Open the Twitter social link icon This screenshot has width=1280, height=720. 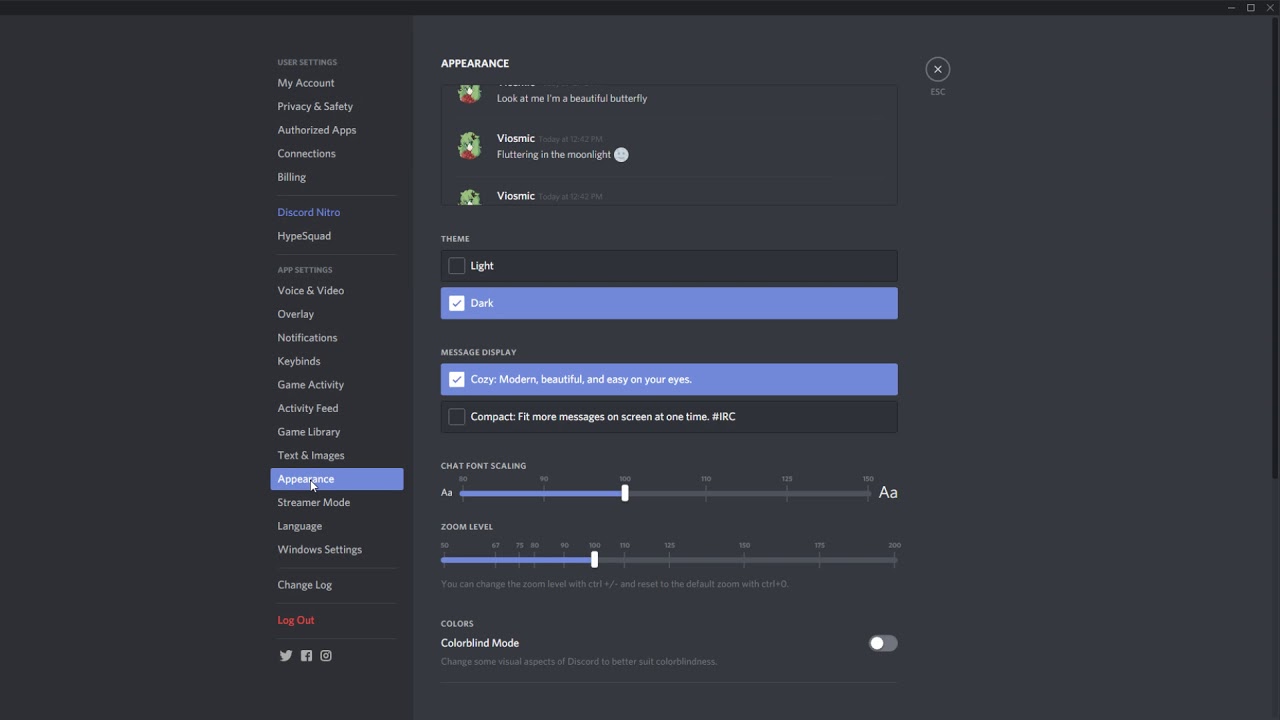point(286,656)
